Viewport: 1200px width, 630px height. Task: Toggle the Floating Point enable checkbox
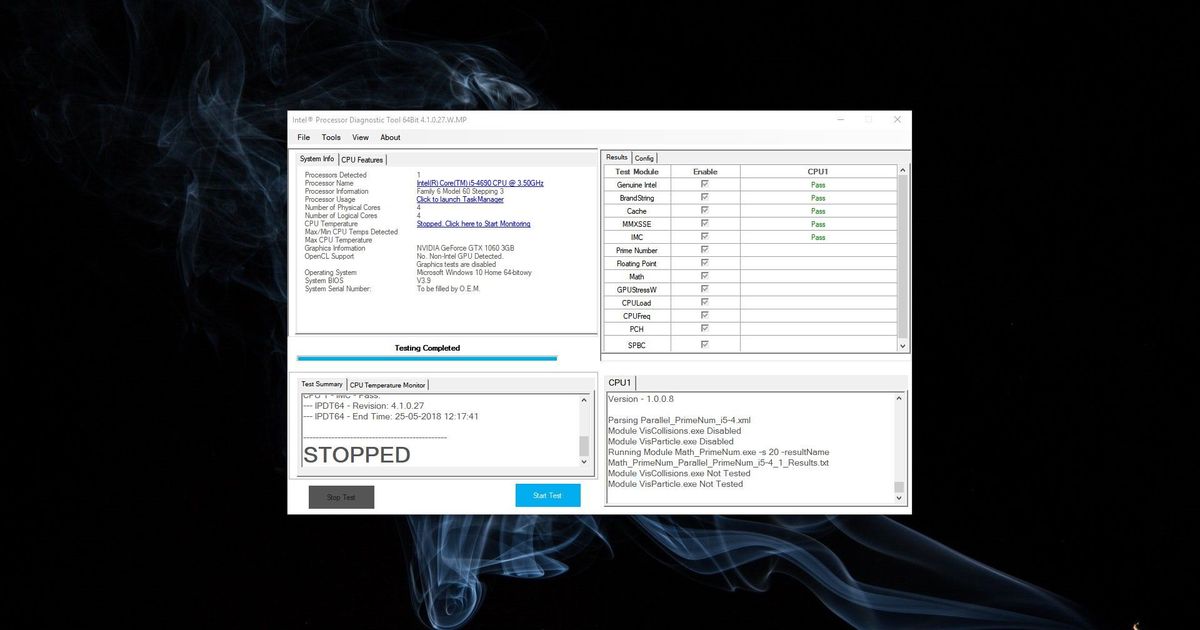[x=705, y=263]
